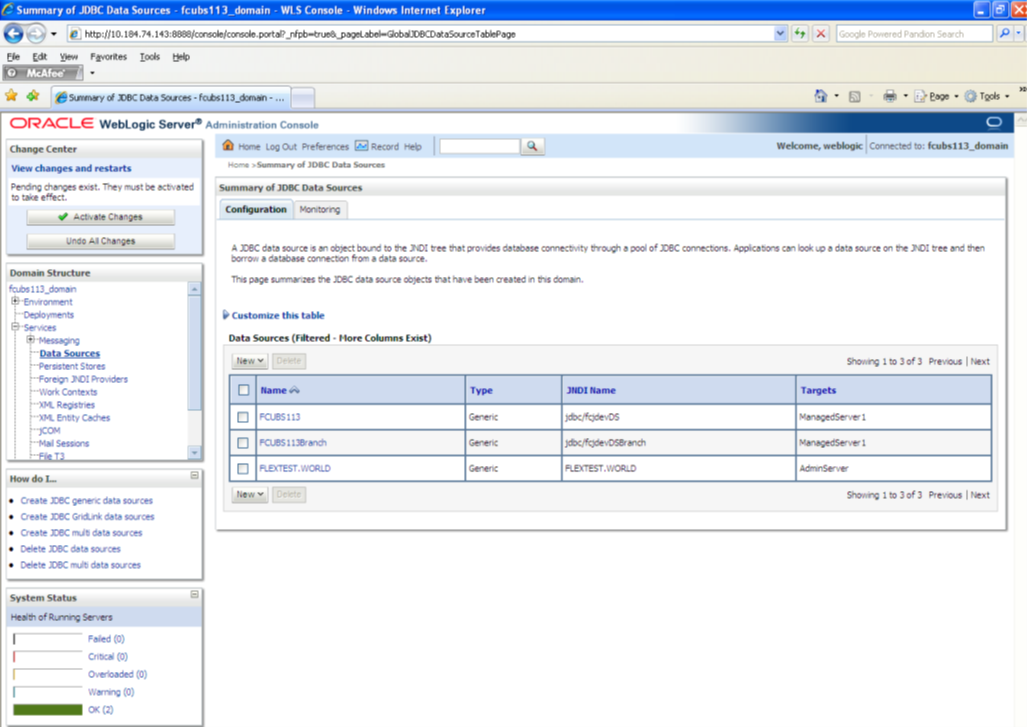Click the Stop loading red X icon
The image size is (1027, 727).
coord(820,33)
